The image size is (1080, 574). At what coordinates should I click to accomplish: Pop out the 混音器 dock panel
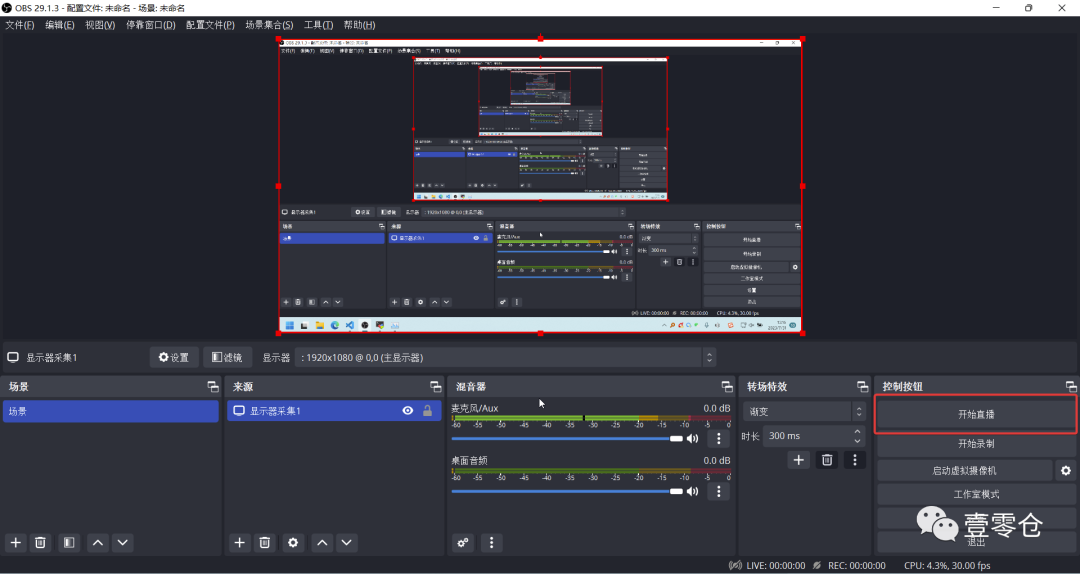727,387
